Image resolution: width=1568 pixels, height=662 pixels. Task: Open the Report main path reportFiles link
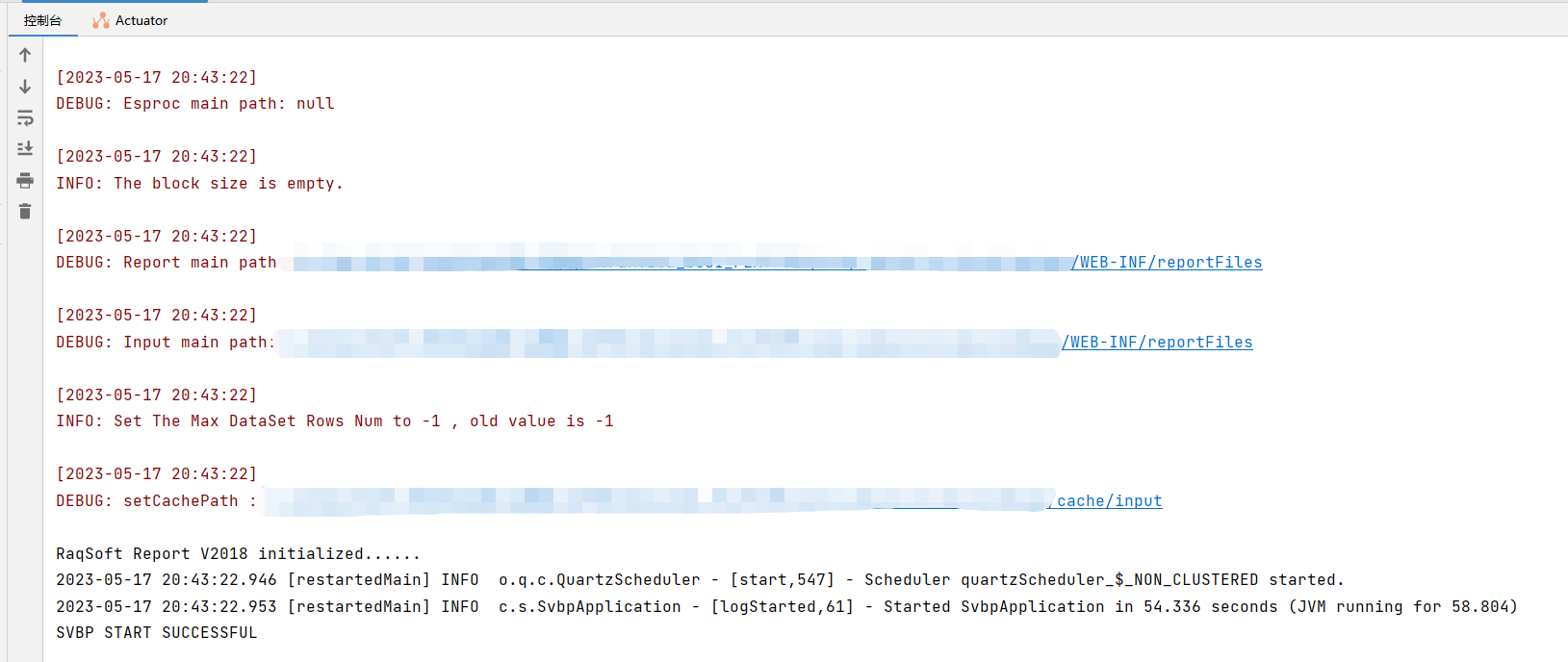click(x=1167, y=263)
